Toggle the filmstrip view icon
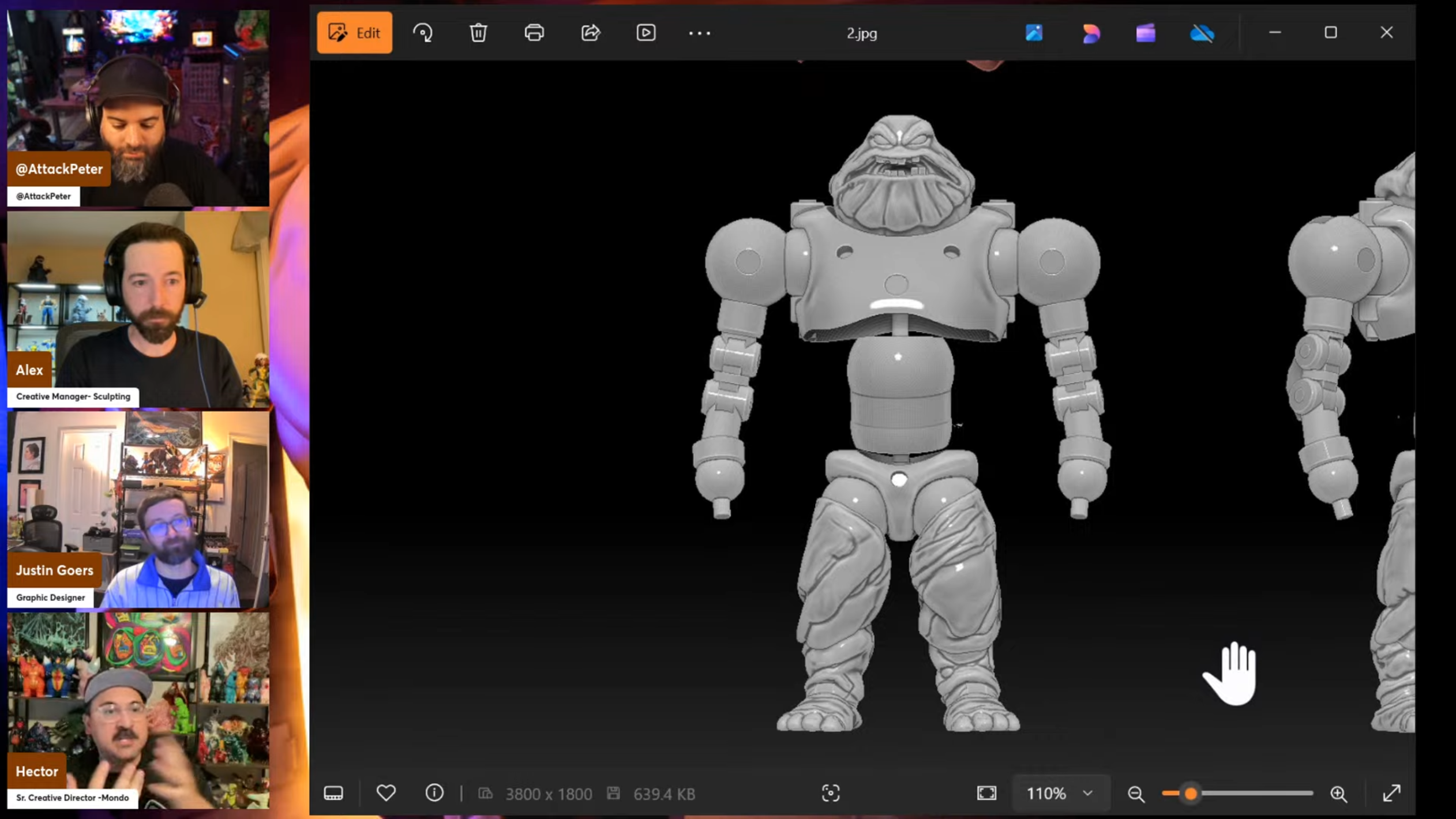Image resolution: width=1456 pixels, height=819 pixels. coord(333,794)
